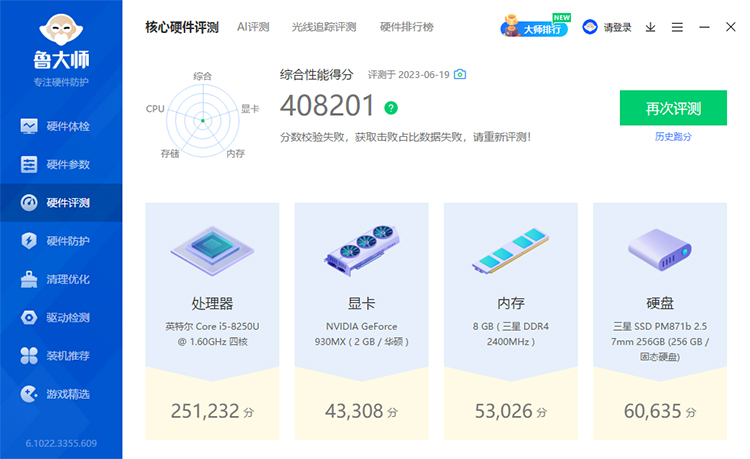750x459 pixels.
Task: Open 清理优化 in the sidebar
Action: pos(61,279)
